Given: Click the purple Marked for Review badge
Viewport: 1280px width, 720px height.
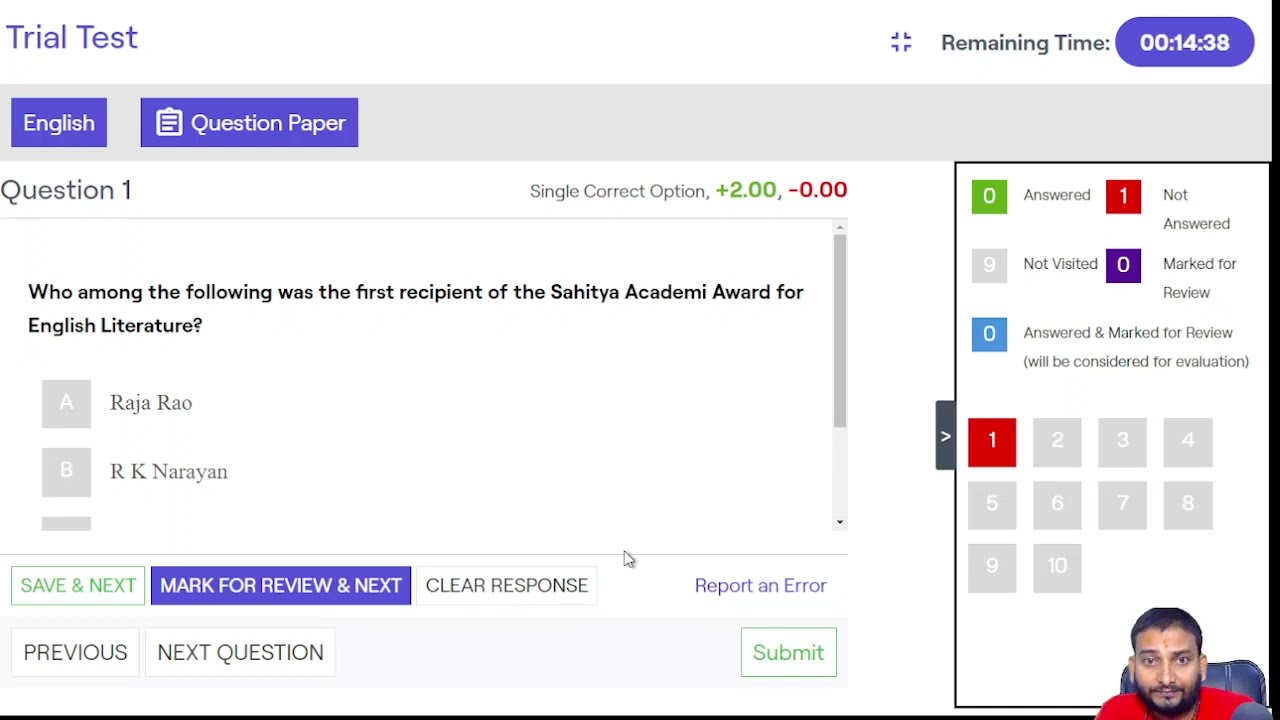Looking at the screenshot, I should click(x=1123, y=265).
